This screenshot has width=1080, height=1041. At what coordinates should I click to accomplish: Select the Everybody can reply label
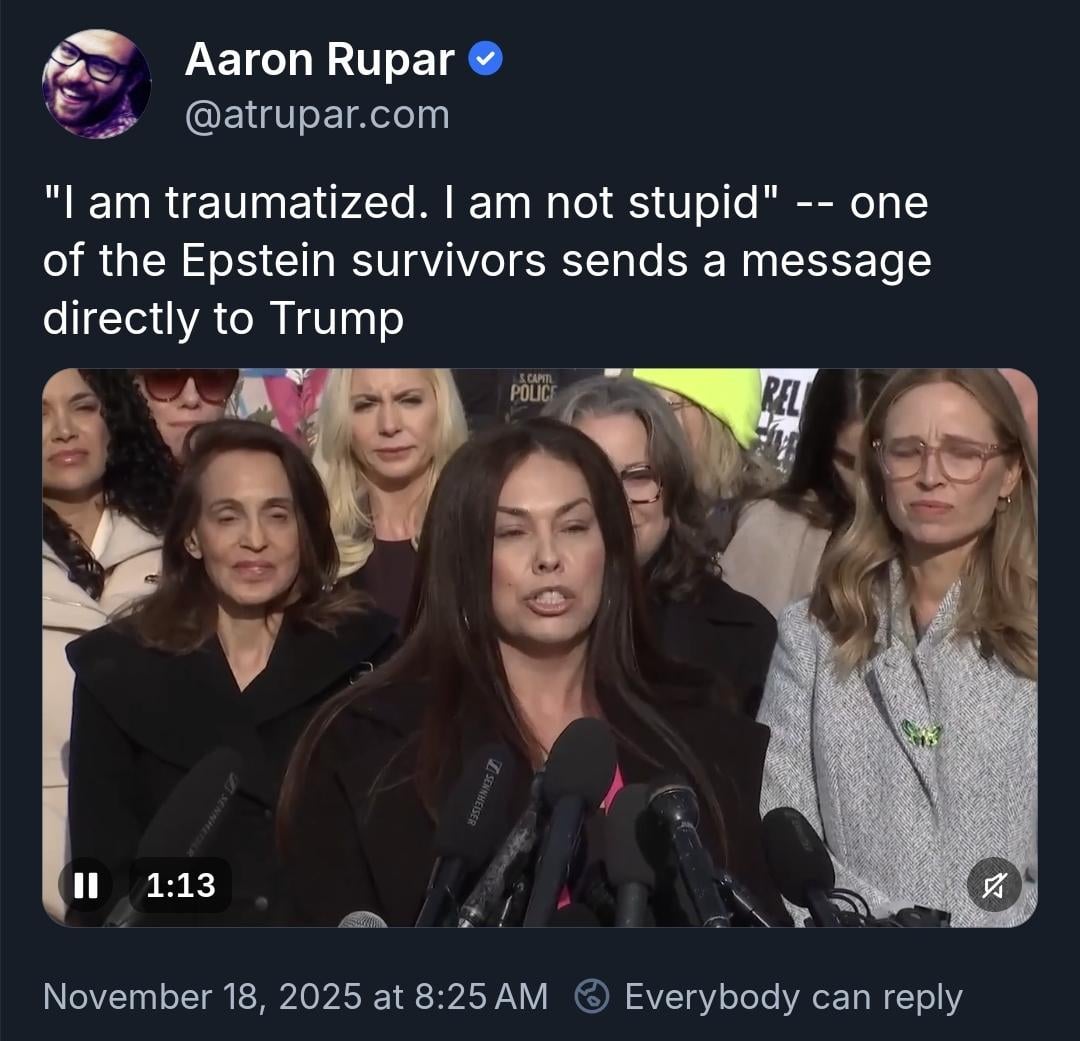pos(793,997)
